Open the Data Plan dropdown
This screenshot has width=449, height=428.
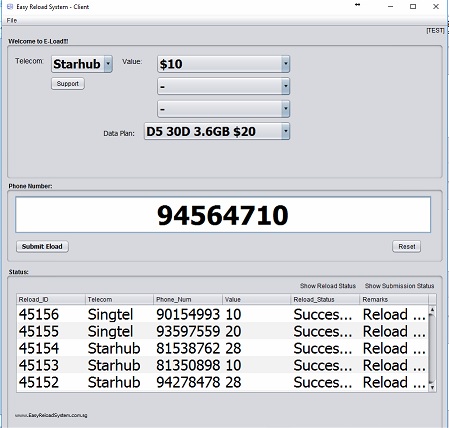pos(217,131)
